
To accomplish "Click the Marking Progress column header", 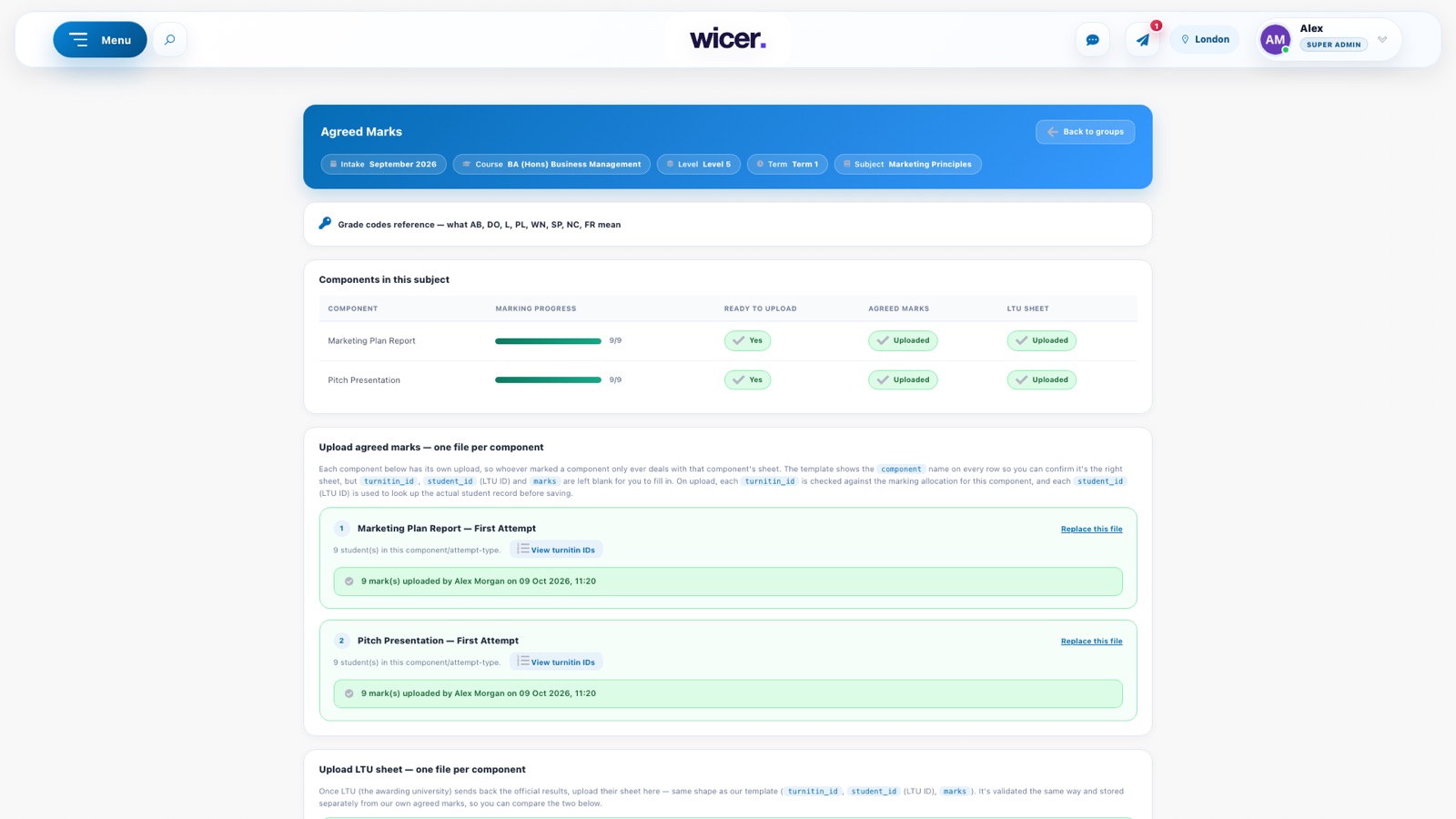I will tap(536, 308).
